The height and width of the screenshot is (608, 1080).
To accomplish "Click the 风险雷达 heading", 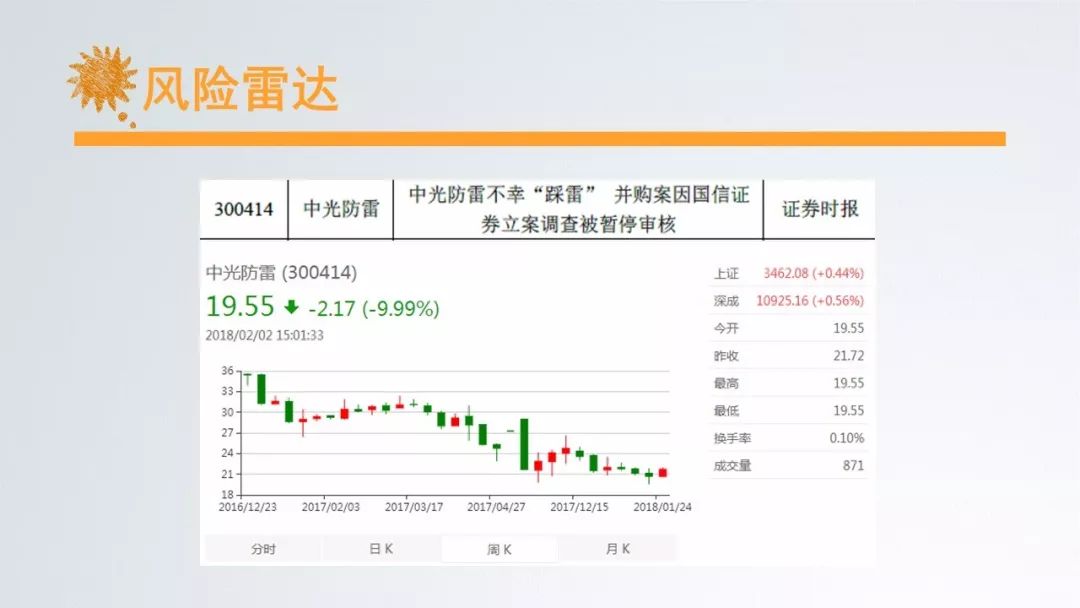I will pos(240,89).
